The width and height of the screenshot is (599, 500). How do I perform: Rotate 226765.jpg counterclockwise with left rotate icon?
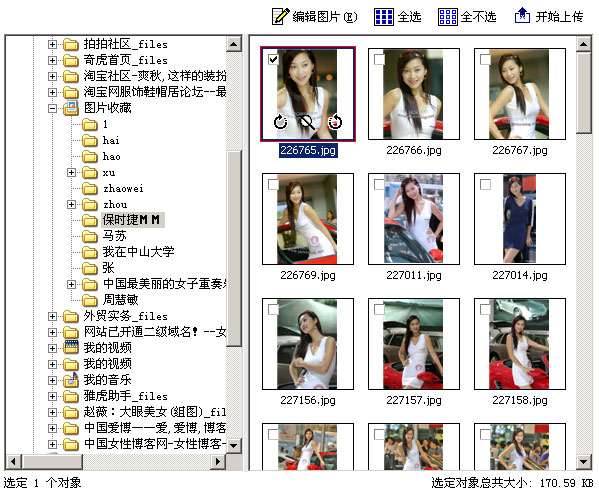point(281,122)
